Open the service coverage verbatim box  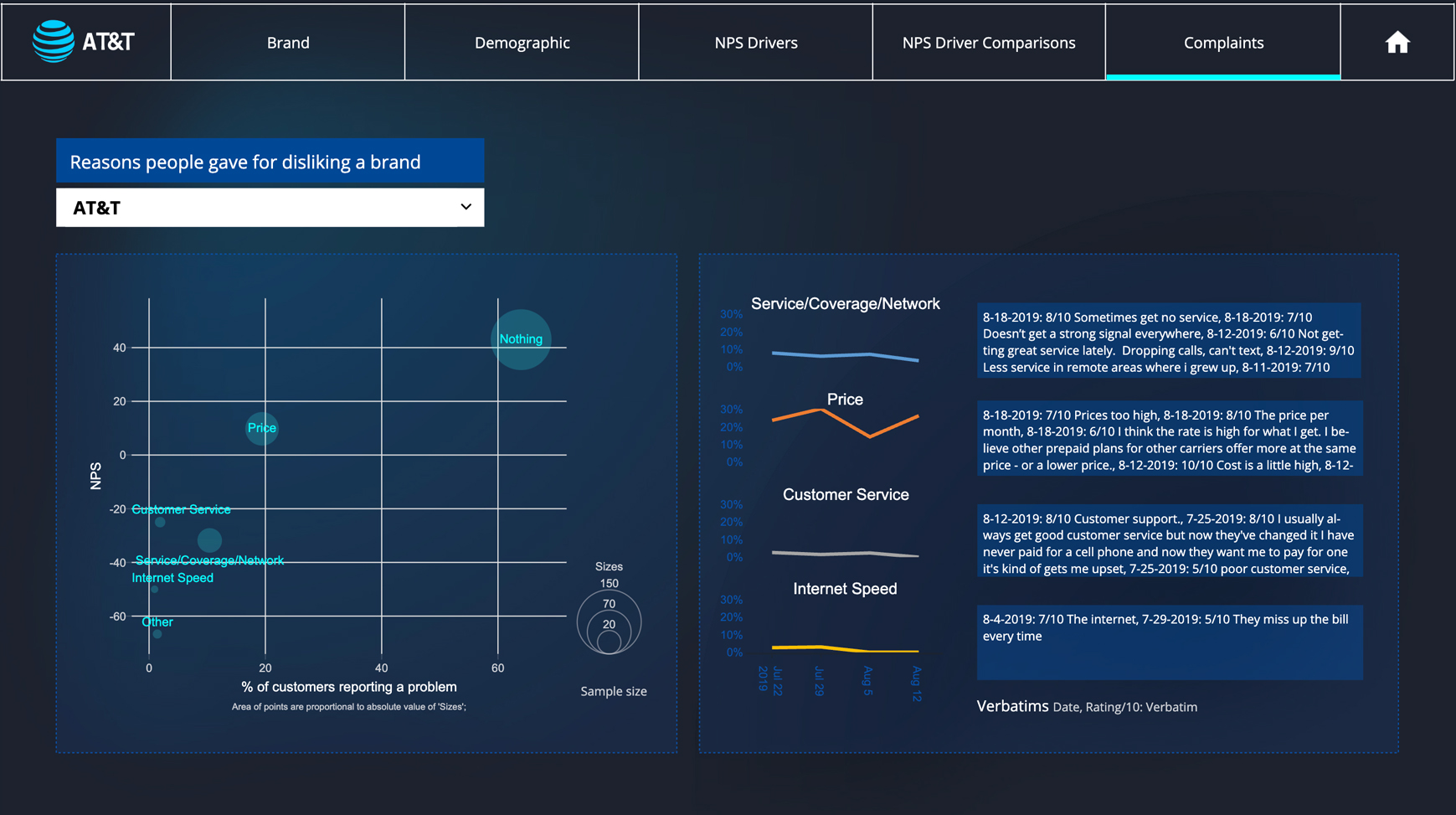click(x=1169, y=341)
